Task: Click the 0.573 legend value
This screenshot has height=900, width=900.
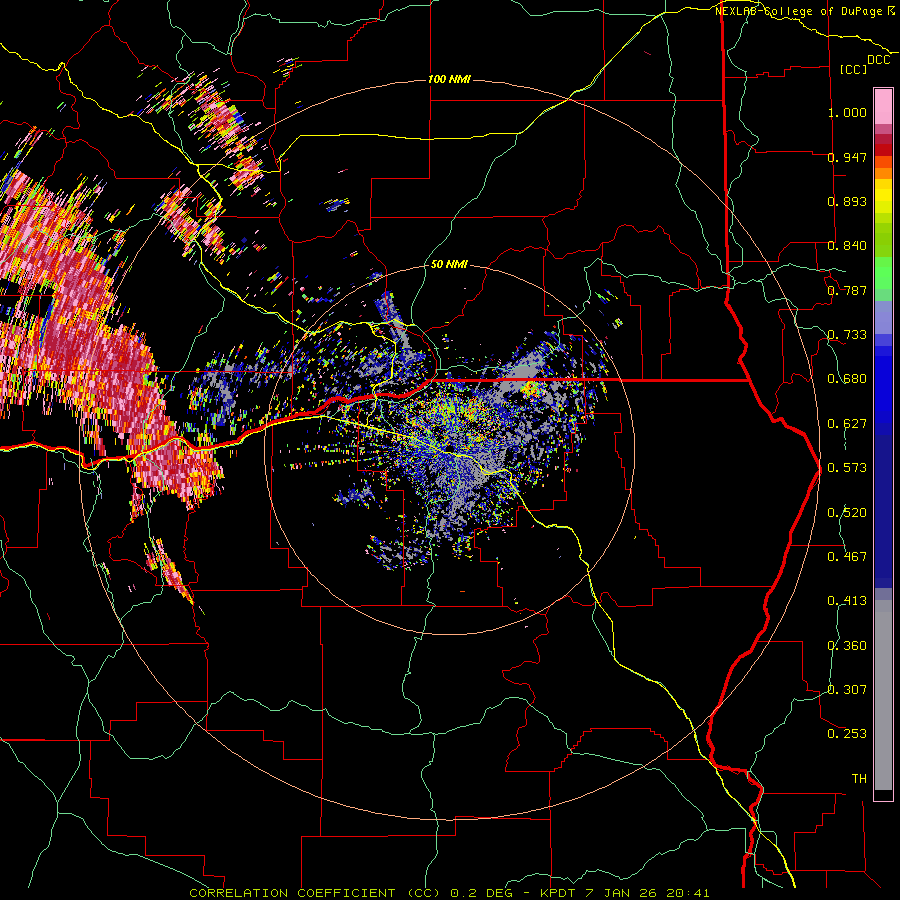Action: pos(847,468)
